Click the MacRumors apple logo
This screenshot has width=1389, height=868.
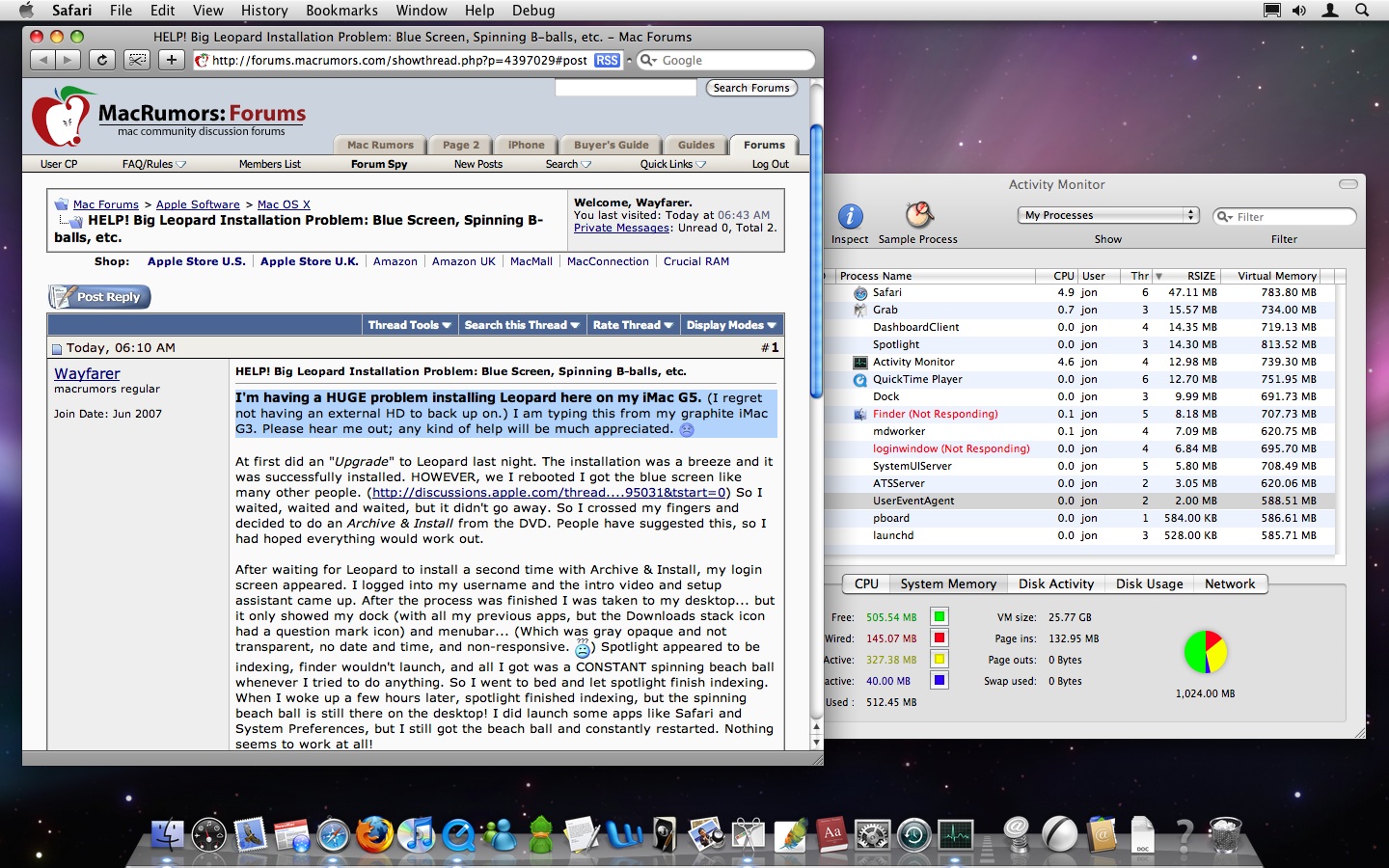pos(62,118)
